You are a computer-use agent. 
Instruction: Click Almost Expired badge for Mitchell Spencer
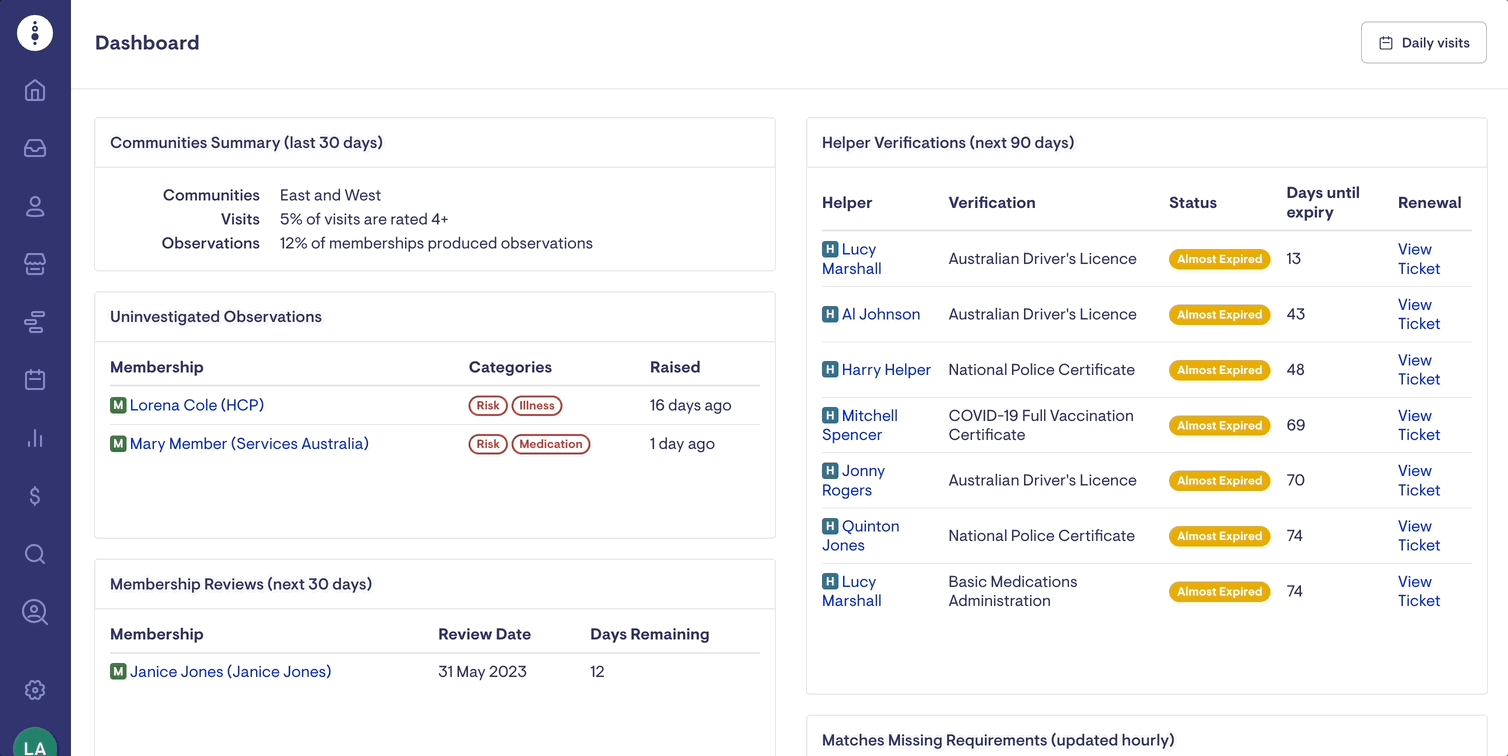click(x=1219, y=426)
